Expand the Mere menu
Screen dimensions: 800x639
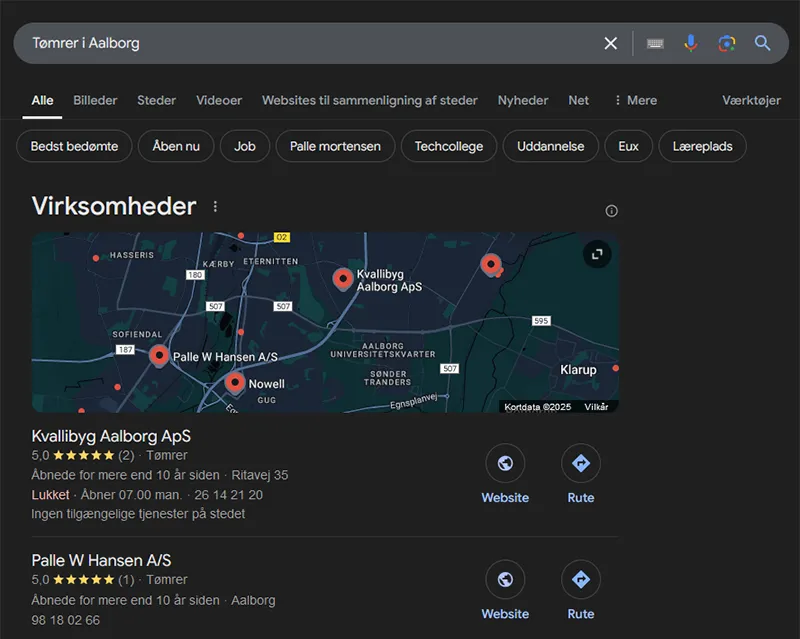pyautogui.click(x=636, y=101)
